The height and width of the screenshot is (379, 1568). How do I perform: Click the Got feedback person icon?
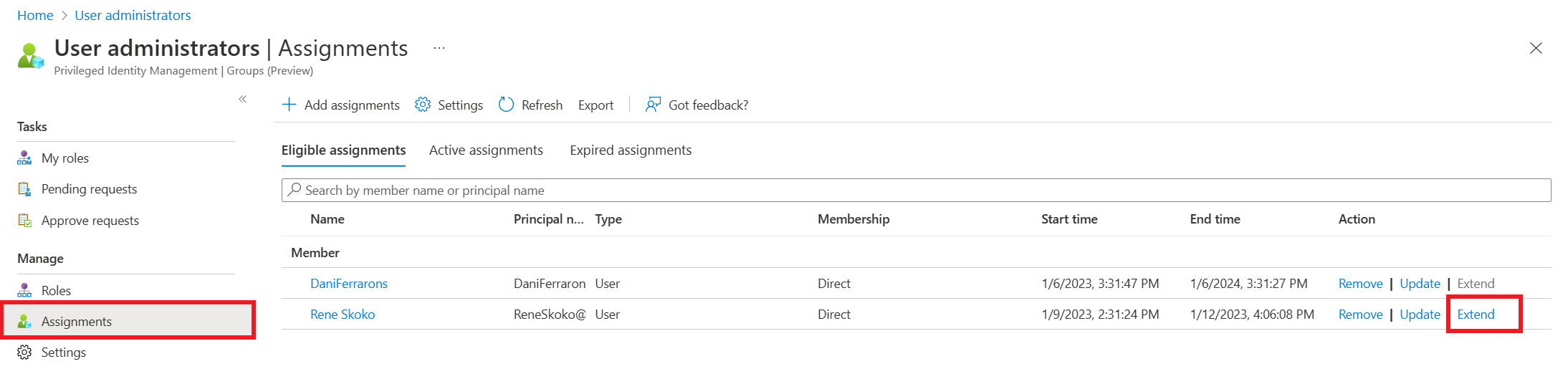(x=653, y=105)
